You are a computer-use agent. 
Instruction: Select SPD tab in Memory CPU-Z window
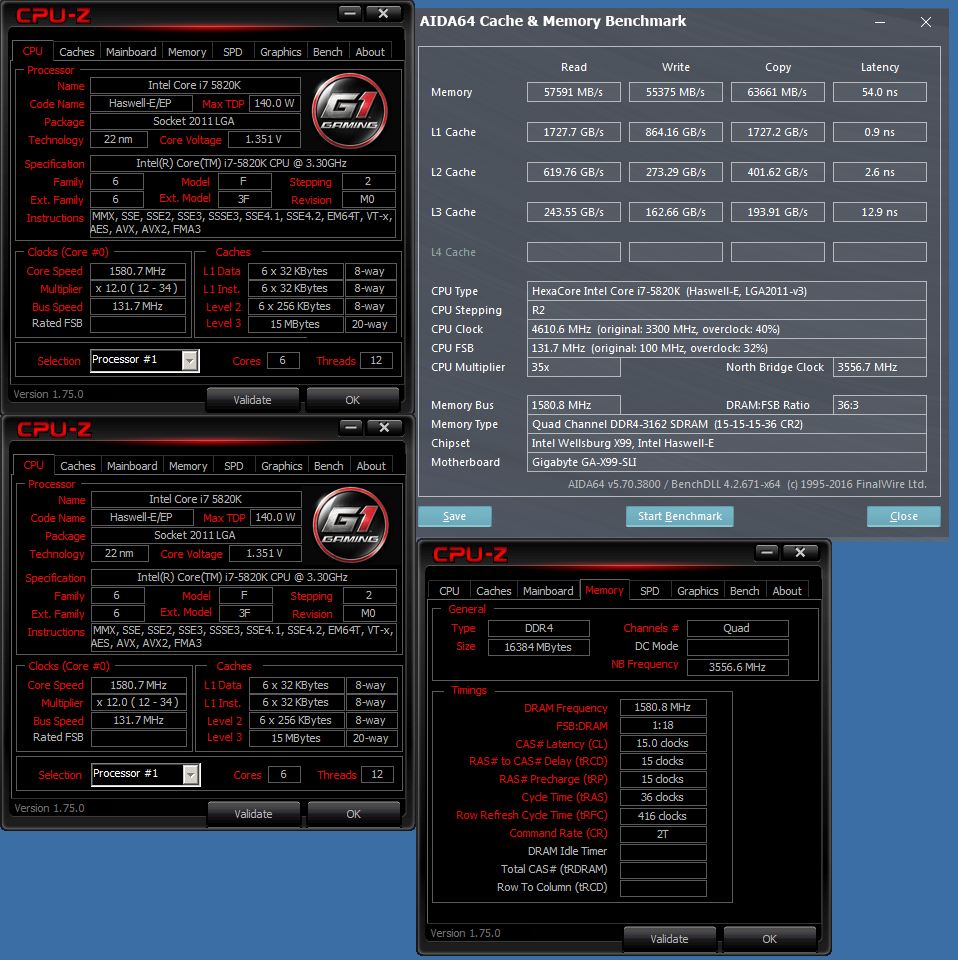coord(649,591)
